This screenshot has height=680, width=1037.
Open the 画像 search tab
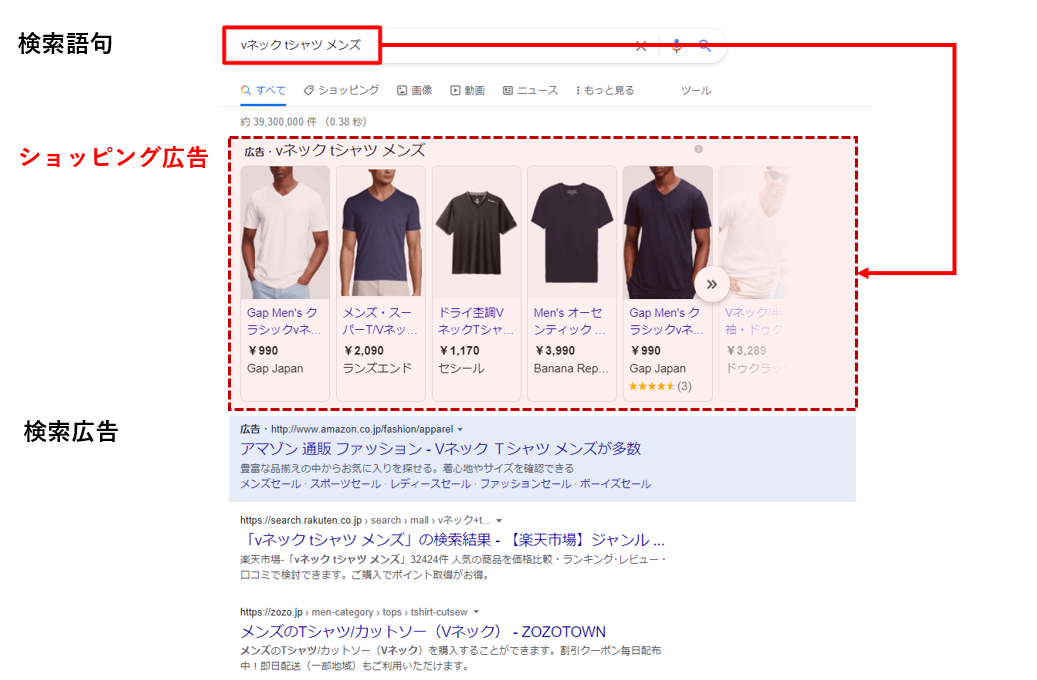pyautogui.click(x=415, y=90)
